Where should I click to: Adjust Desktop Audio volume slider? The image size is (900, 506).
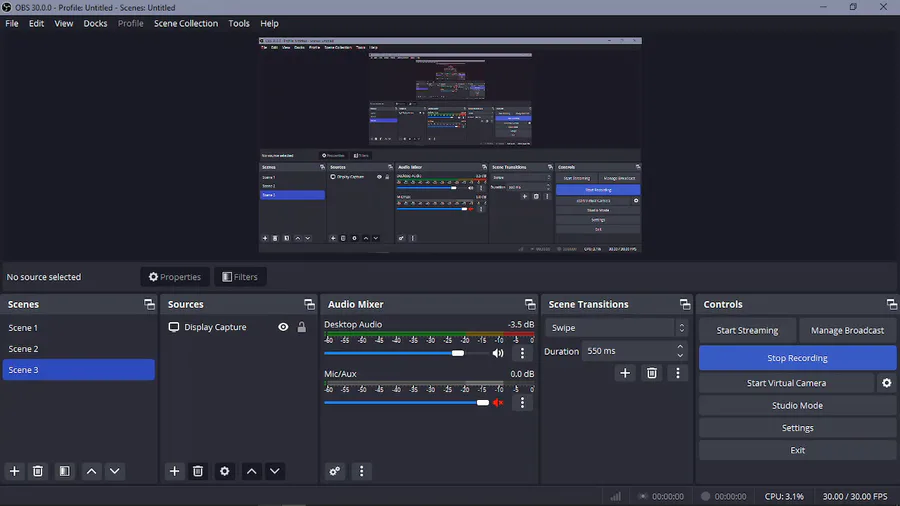[457, 353]
